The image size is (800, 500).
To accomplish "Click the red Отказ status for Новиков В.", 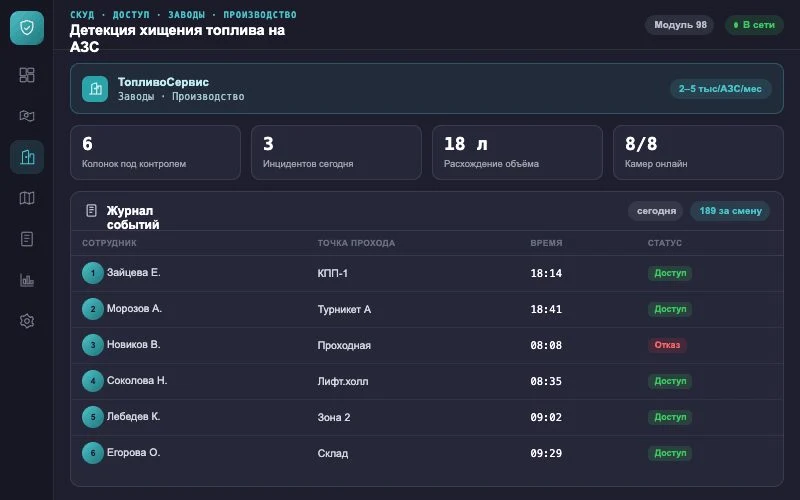I will 667,345.
